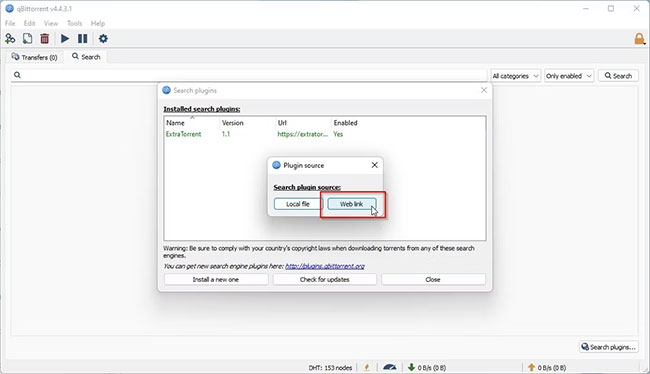
Task: Close the Plugin source dialog
Action: click(375, 165)
